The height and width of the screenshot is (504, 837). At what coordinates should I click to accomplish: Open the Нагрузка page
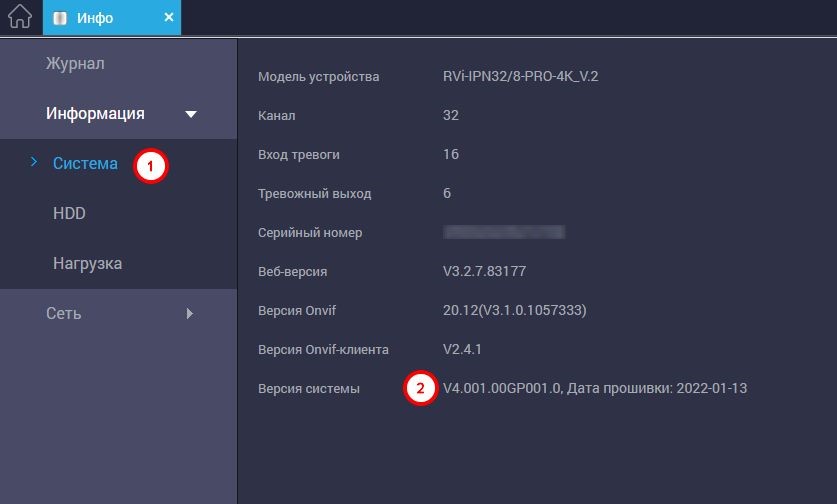point(87,264)
